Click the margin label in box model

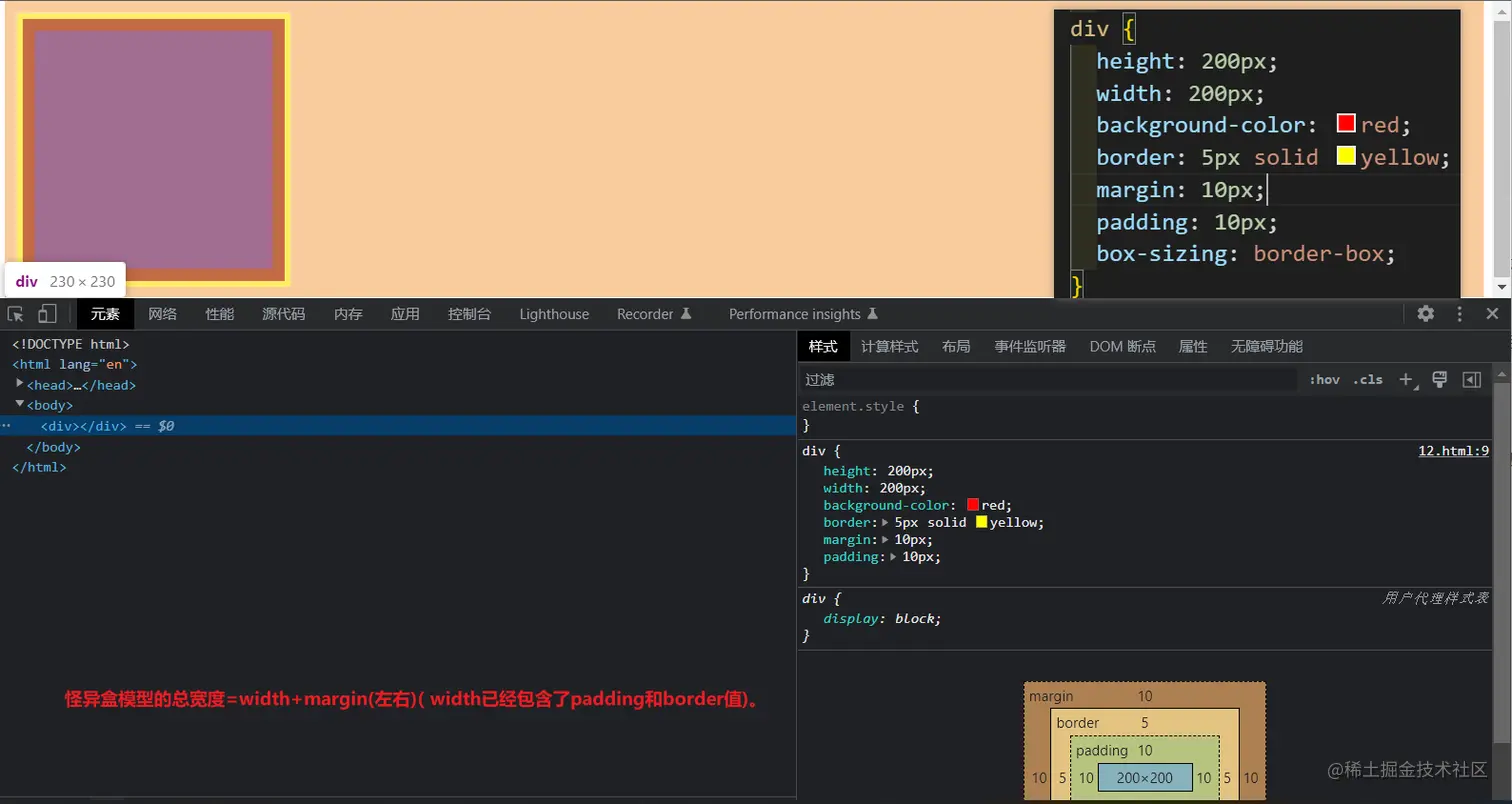tap(1051, 695)
